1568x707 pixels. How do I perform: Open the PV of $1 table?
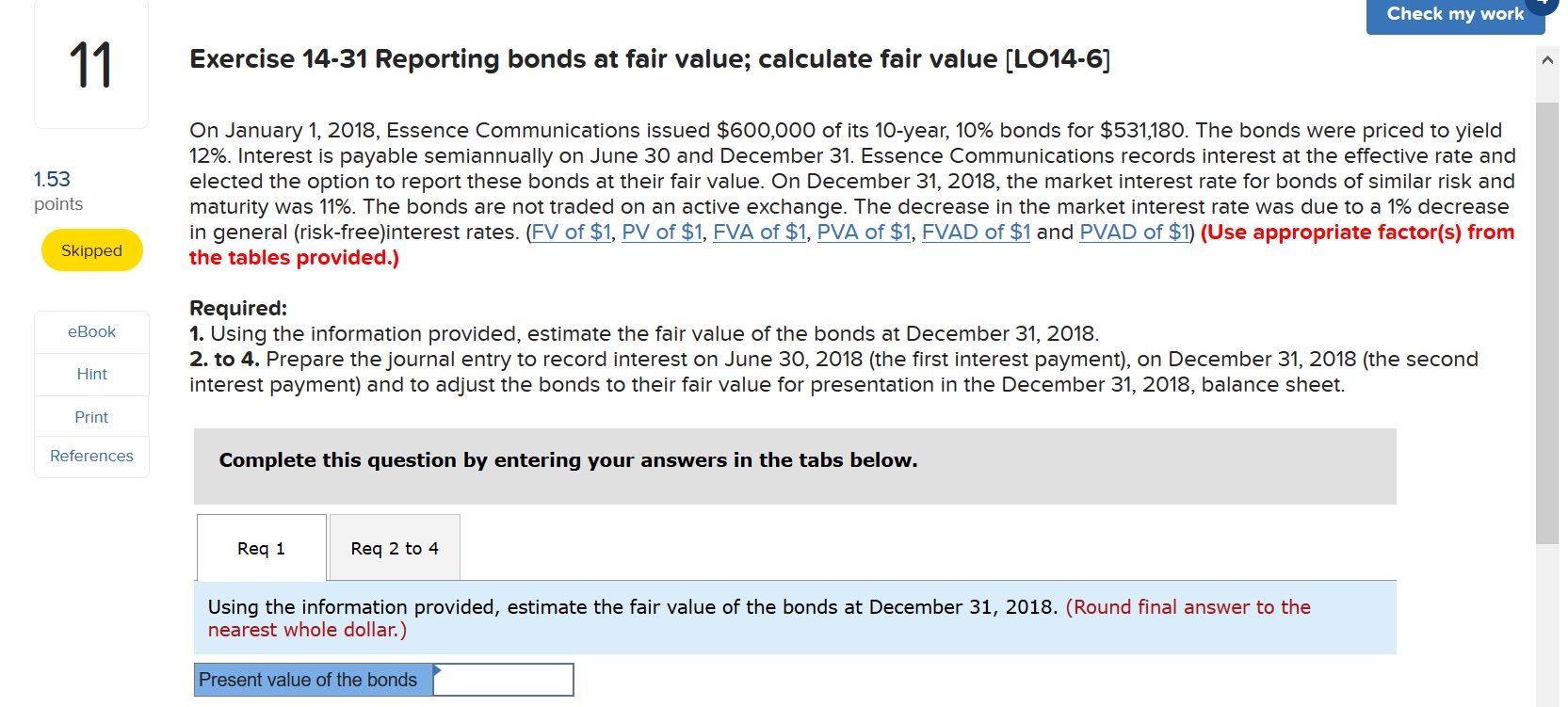coord(662,232)
